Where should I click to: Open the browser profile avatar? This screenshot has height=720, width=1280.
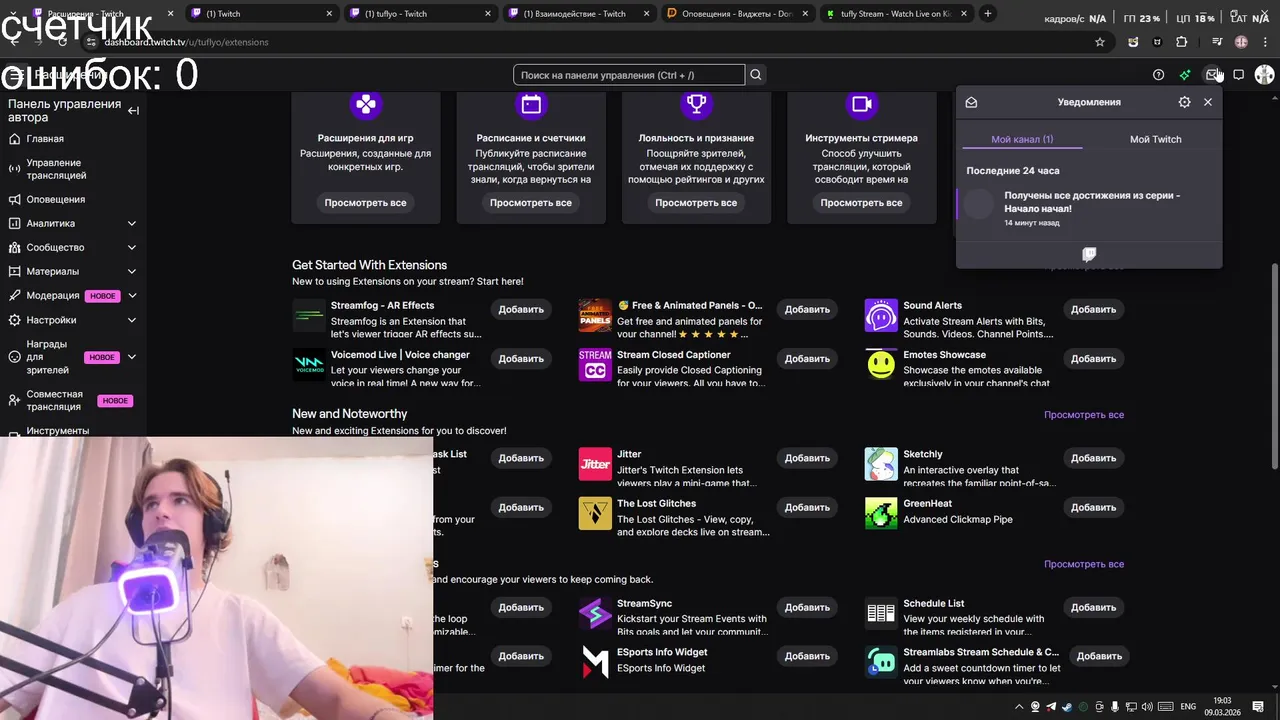1241,42
